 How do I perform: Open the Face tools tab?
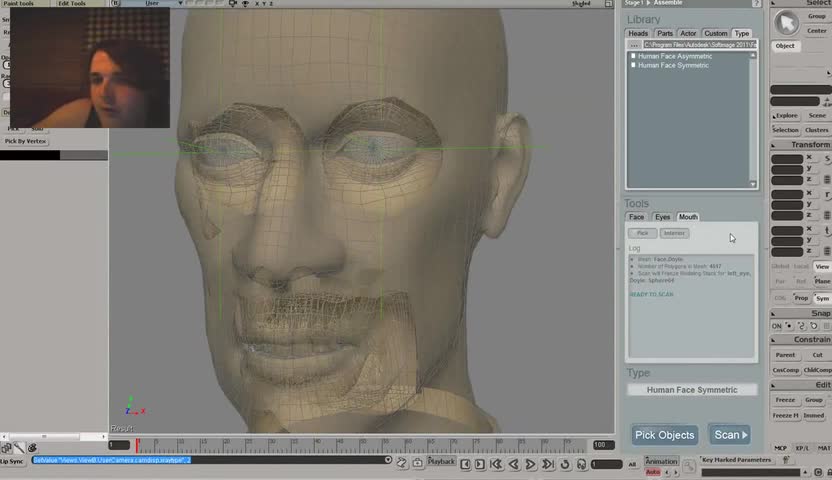click(636, 217)
